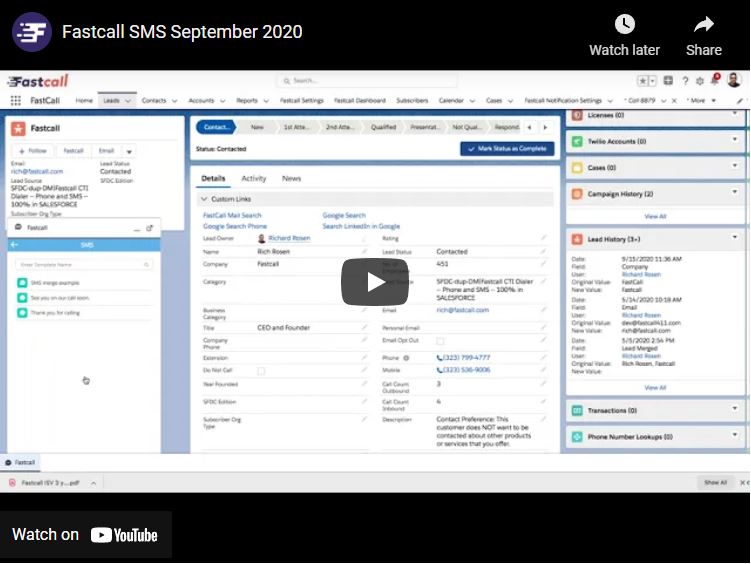Close the Call 8879 navigation tab
The width and height of the screenshot is (751, 564).
click(674, 101)
